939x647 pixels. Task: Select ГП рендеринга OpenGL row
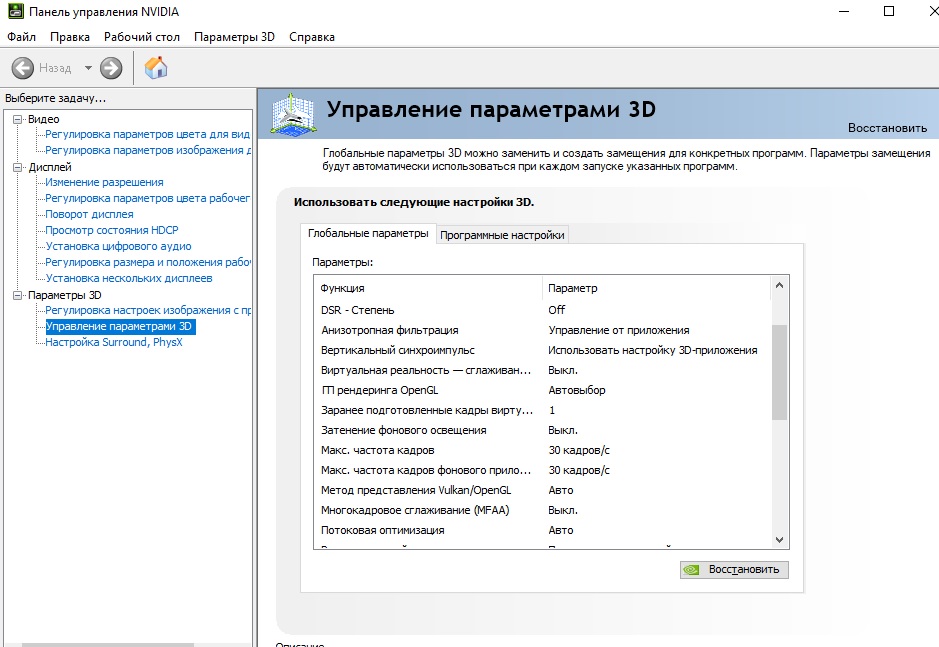(541, 390)
